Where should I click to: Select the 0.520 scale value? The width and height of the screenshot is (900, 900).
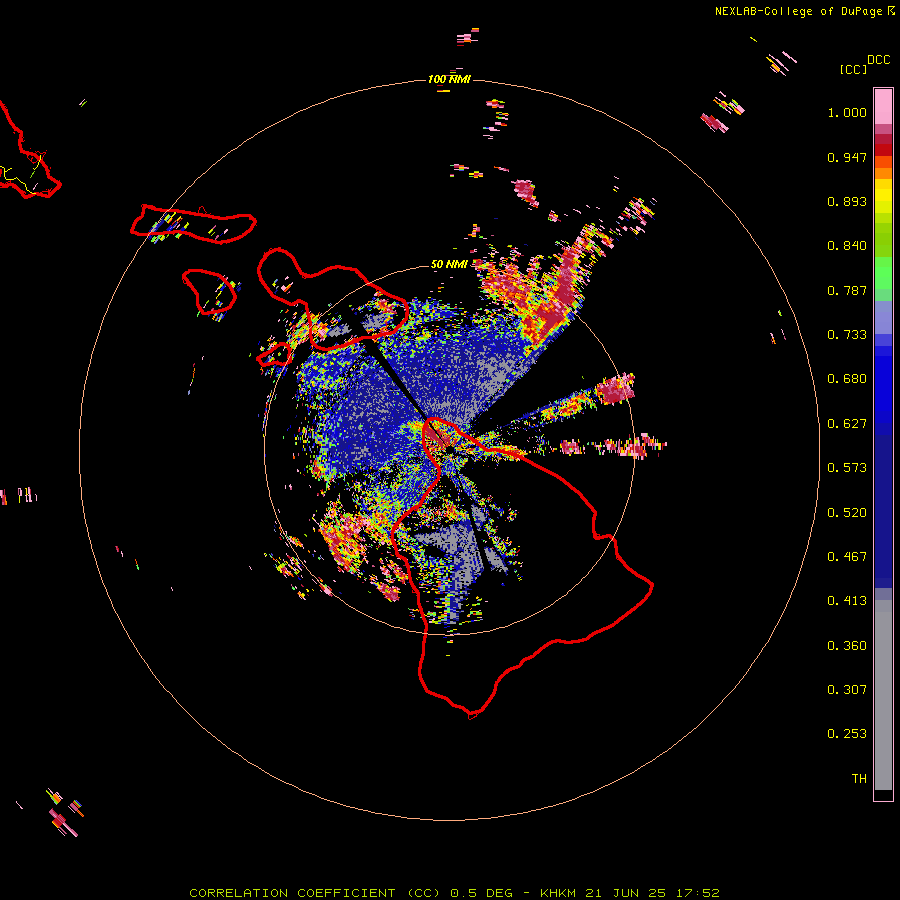(x=847, y=513)
